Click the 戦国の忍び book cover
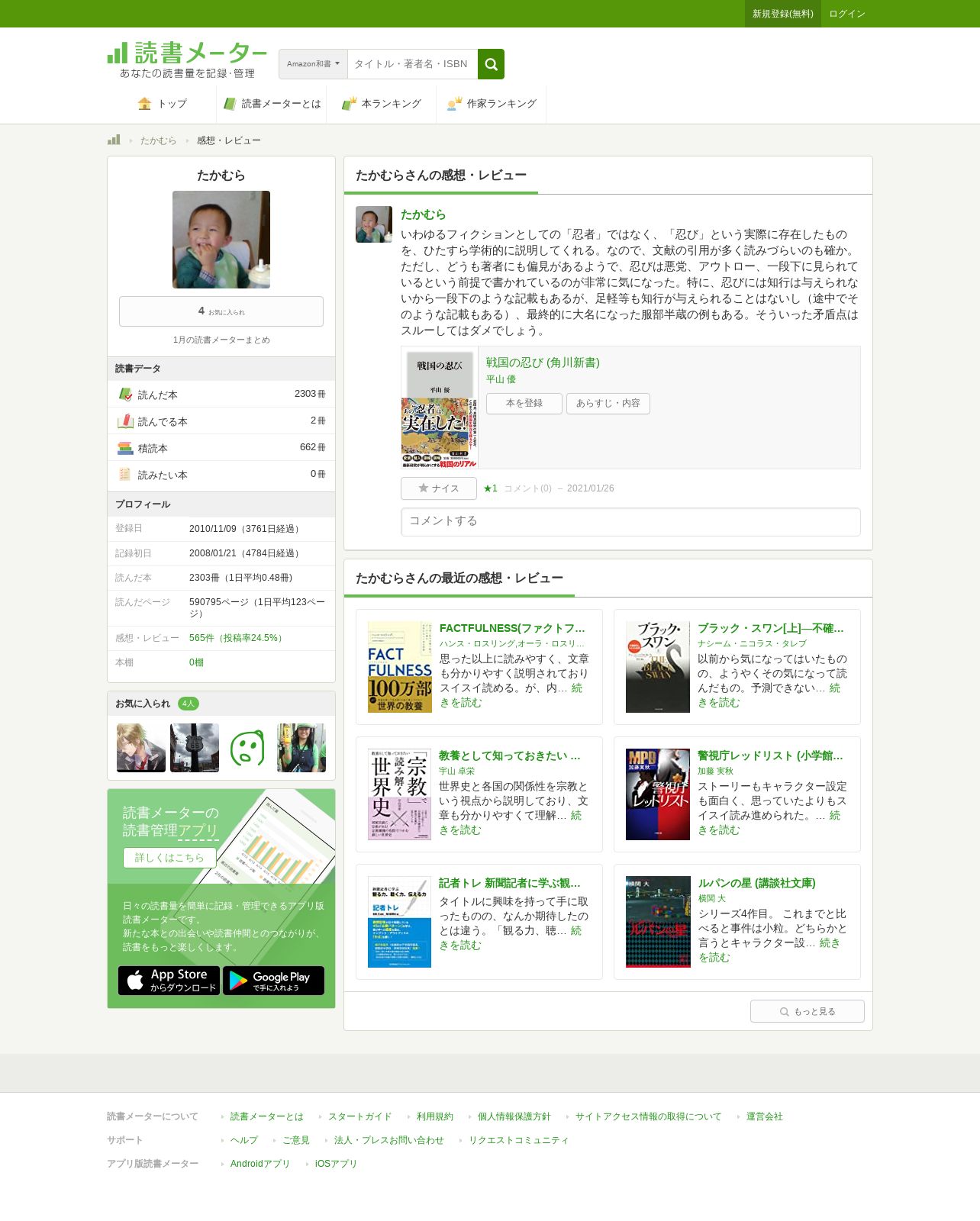Image resolution: width=980 pixels, height=1221 pixels. (x=440, y=408)
